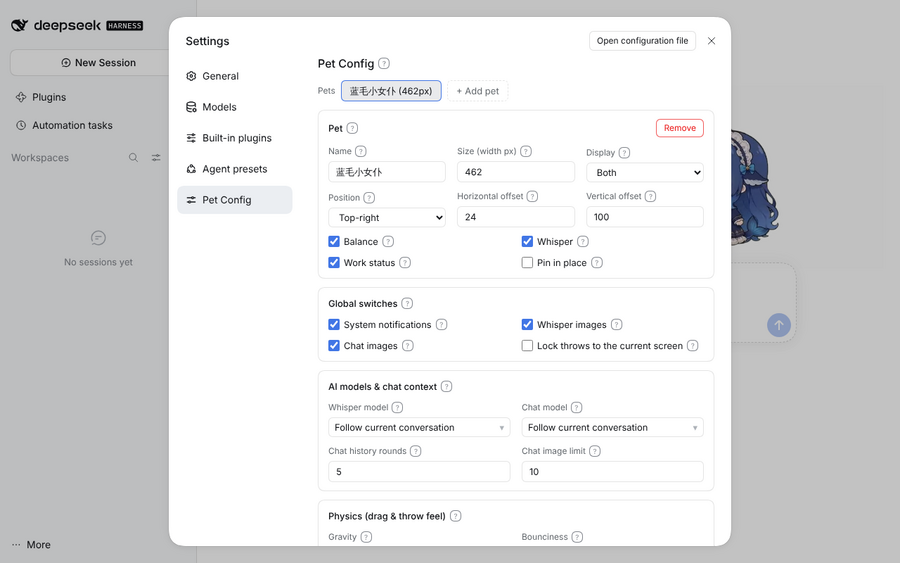
Task: Click the help icon next to System notifications
Action: click(x=441, y=325)
